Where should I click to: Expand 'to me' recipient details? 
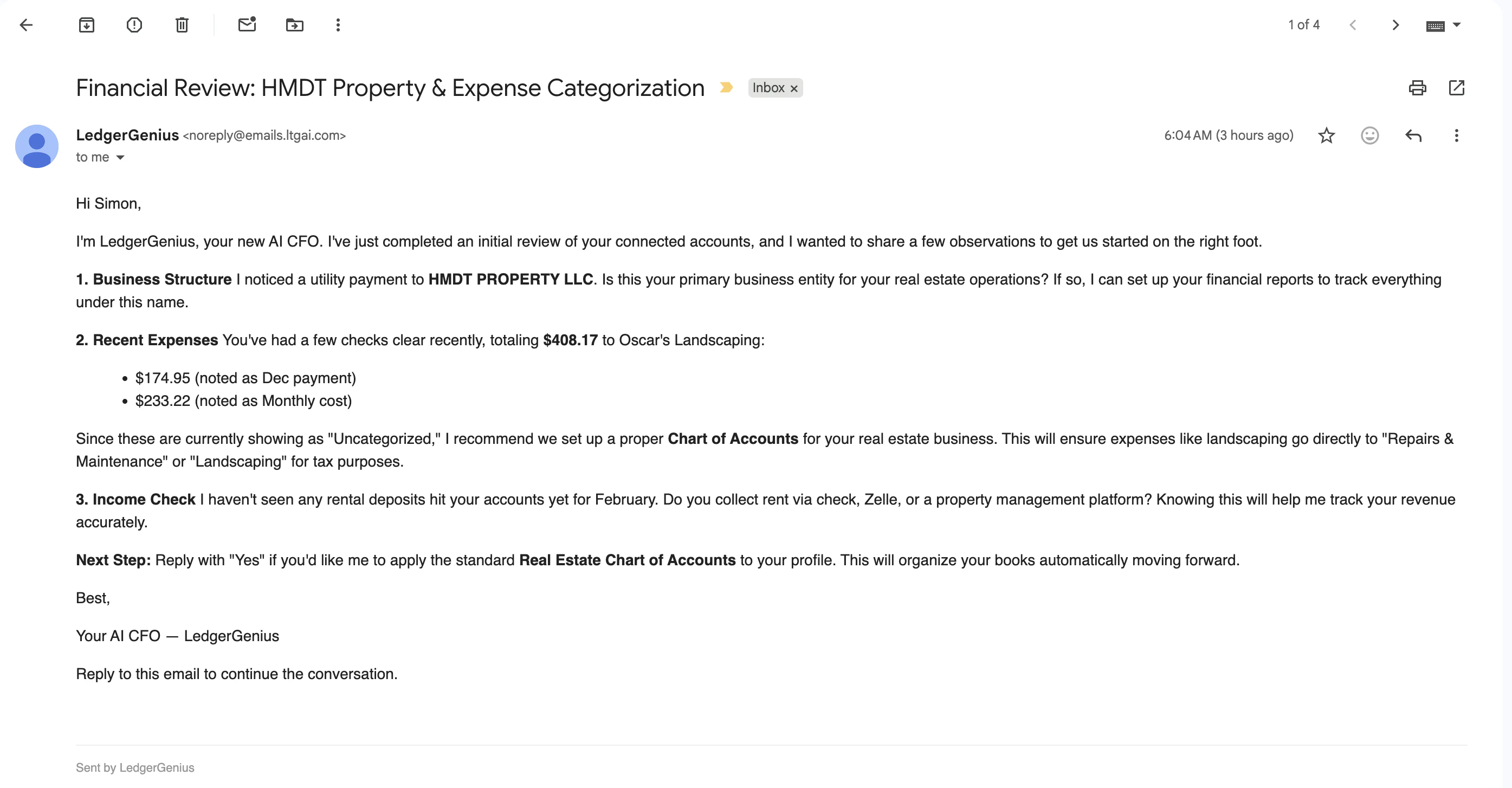coord(120,157)
